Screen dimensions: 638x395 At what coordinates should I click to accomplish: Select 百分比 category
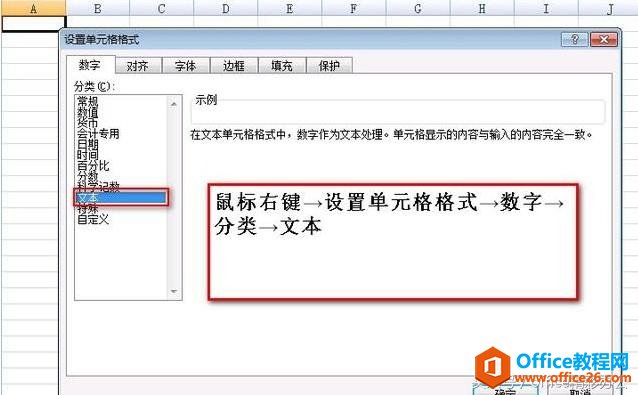[x=93, y=166]
